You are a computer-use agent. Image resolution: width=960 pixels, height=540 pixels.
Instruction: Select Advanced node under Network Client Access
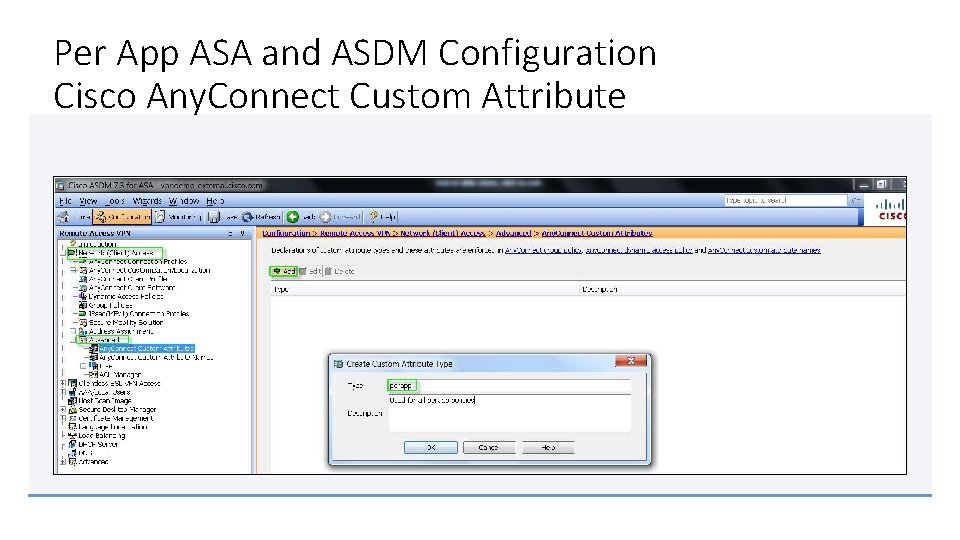[x=102, y=340]
